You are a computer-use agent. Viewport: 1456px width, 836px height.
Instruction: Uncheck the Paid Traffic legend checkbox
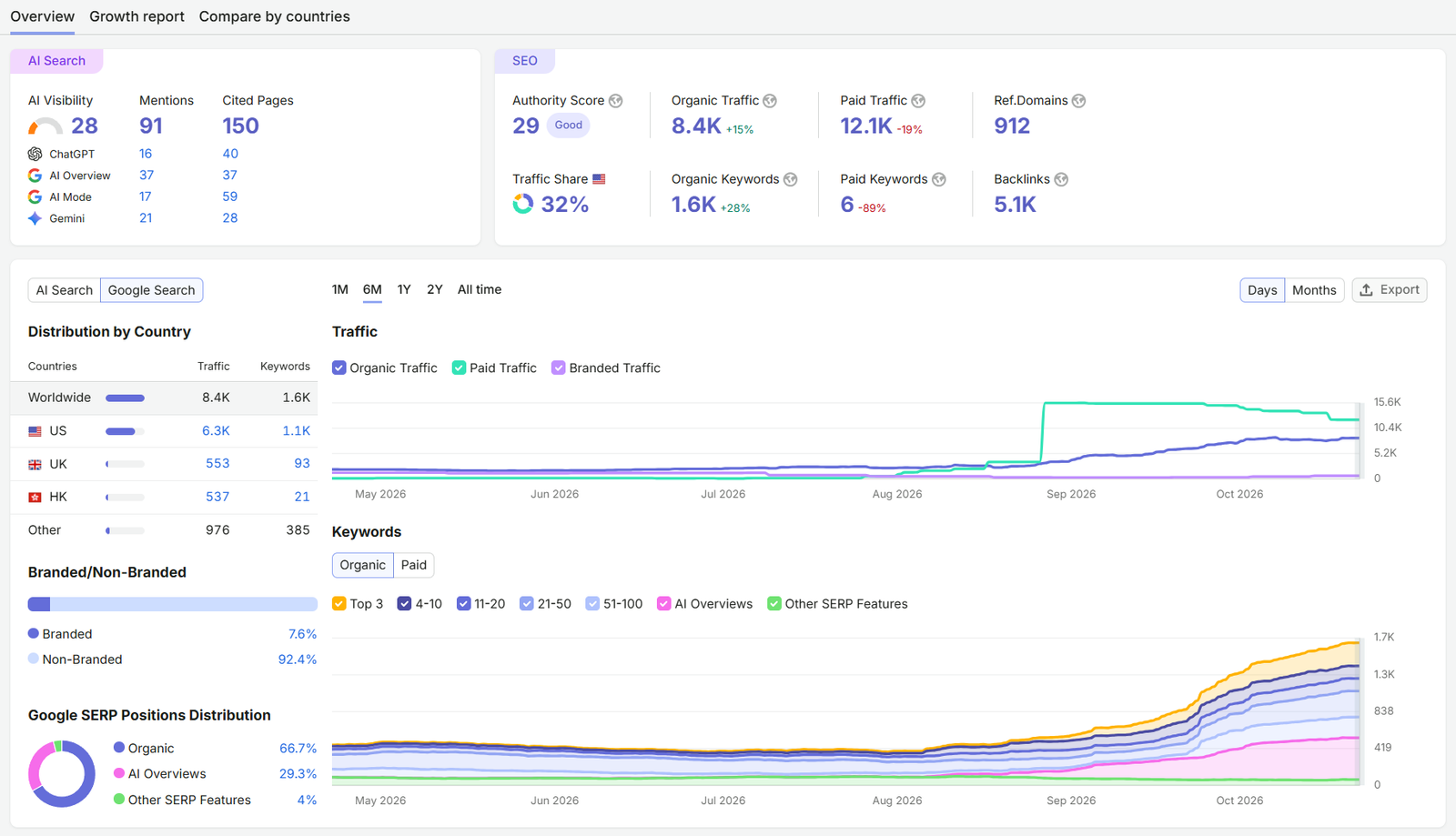tap(459, 368)
